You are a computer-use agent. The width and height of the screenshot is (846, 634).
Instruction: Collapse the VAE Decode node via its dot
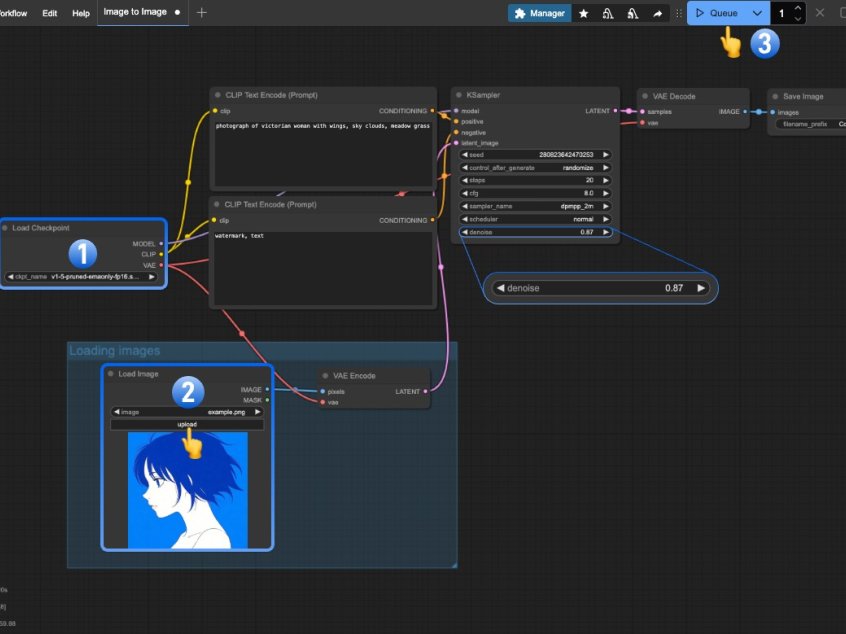click(645, 96)
